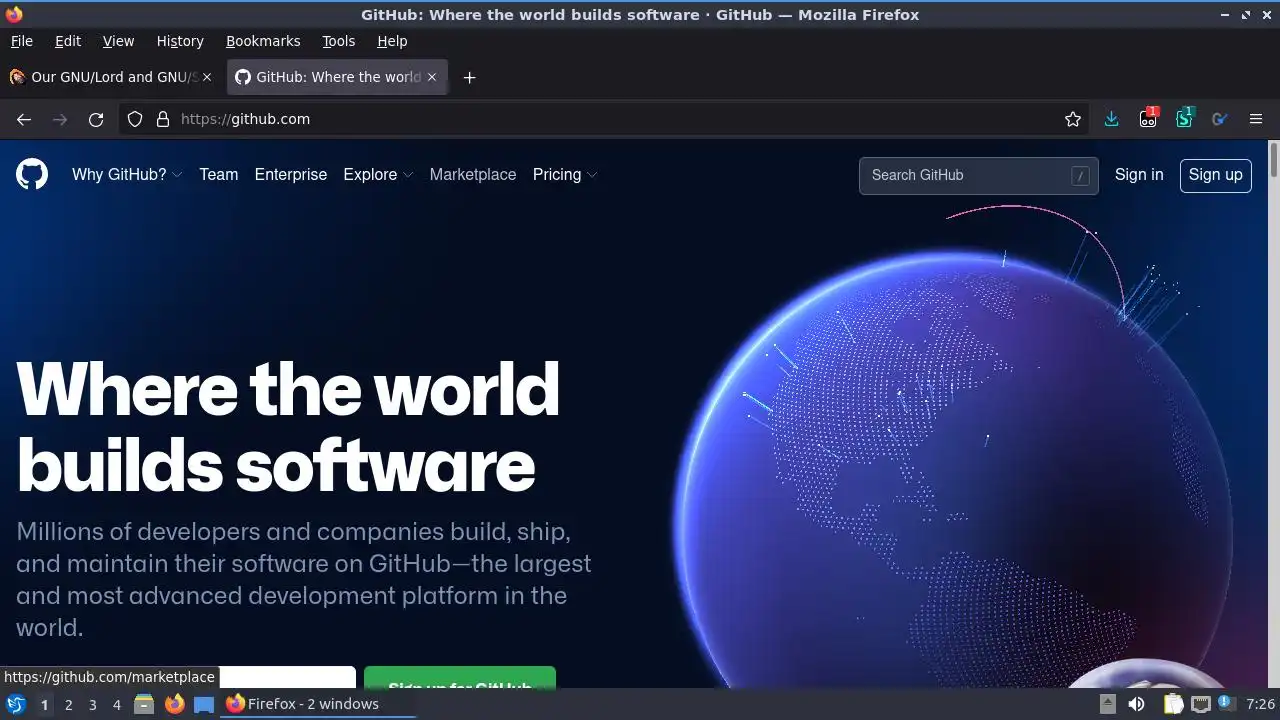Open the Enterprise link
Screen dimensions: 1280x720
point(291,175)
